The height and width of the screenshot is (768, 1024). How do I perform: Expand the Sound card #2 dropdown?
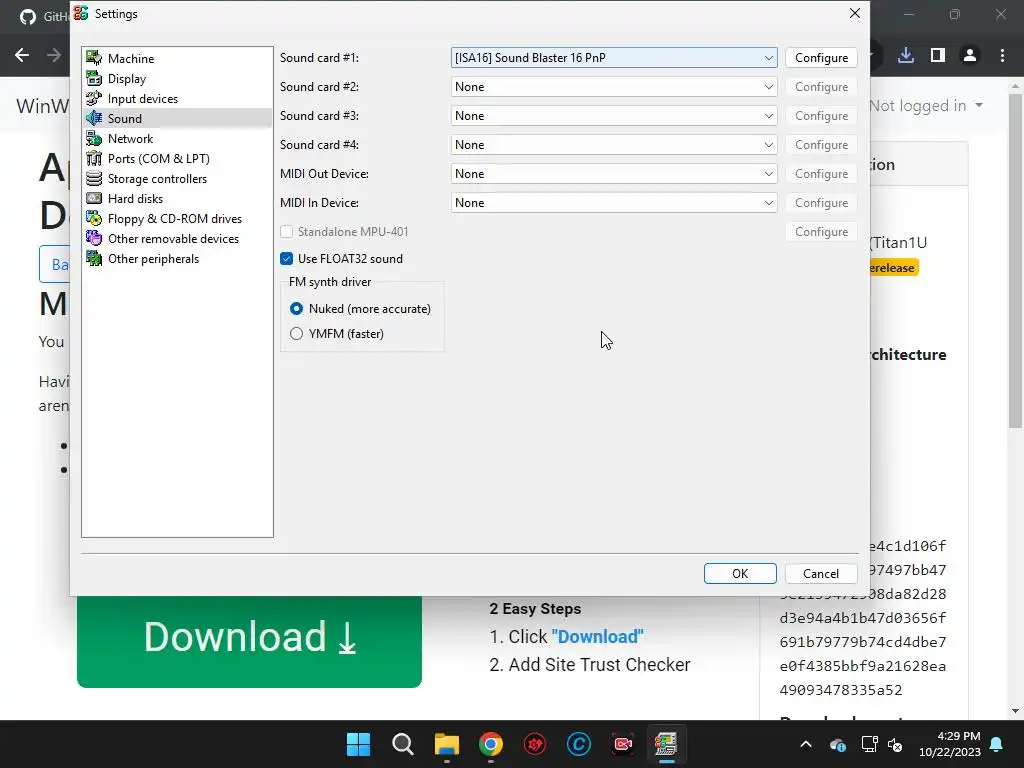tap(614, 87)
